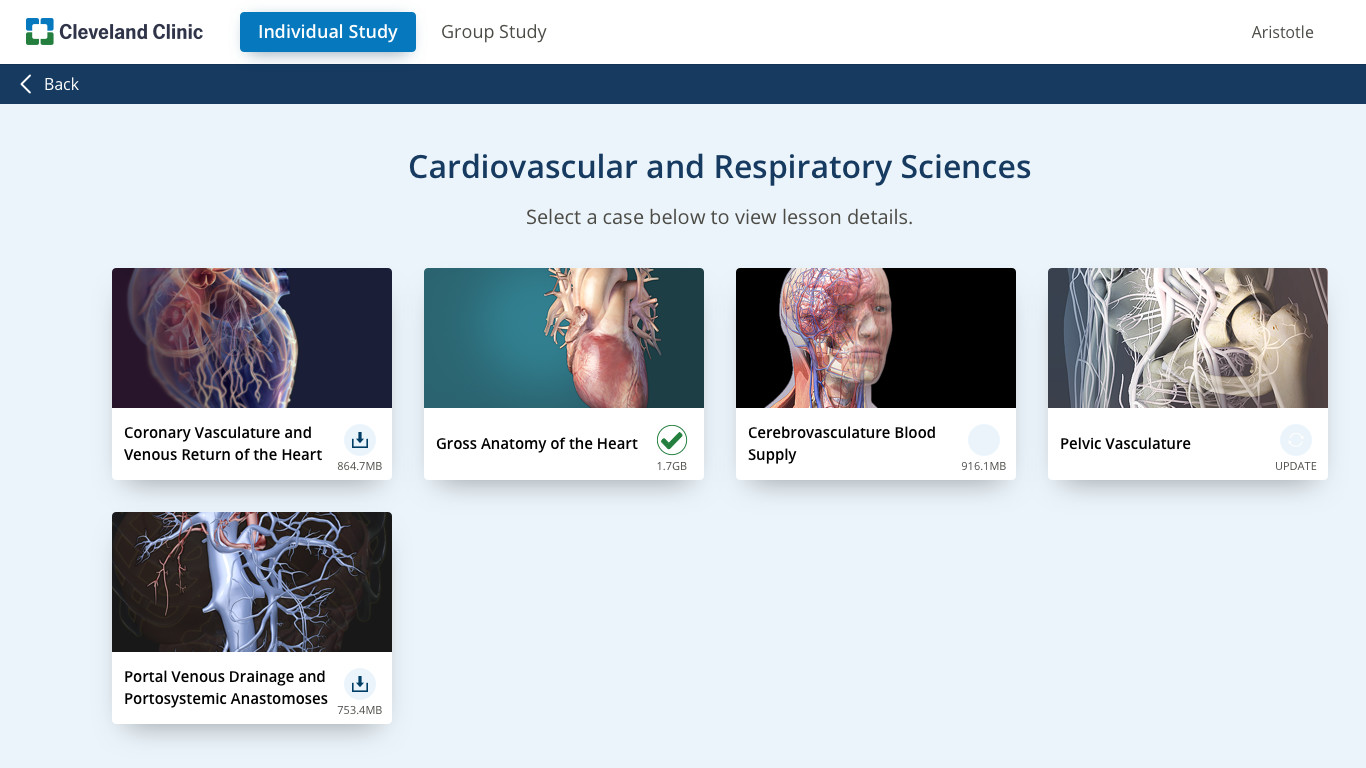Open Portal Venous Drainage image

tap(252, 582)
